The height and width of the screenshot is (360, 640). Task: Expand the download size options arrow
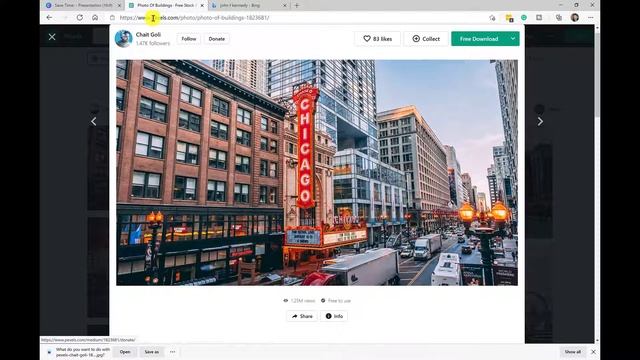(x=513, y=39)
